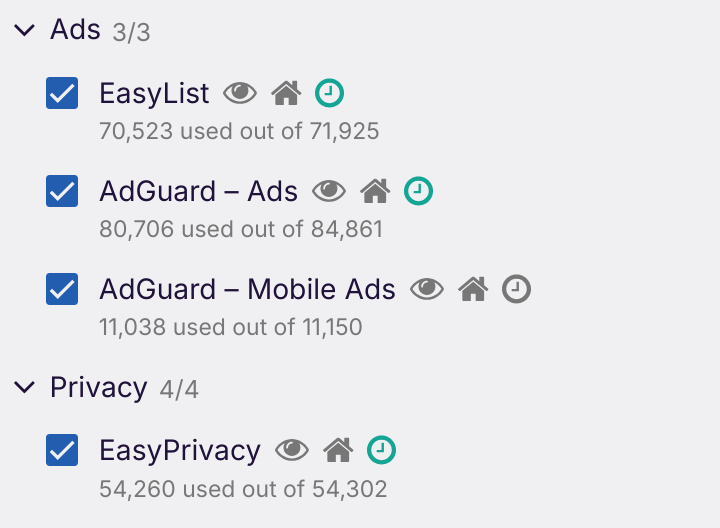
Task: View EasyList content via eye icon
Action: (x=240, y=93)
